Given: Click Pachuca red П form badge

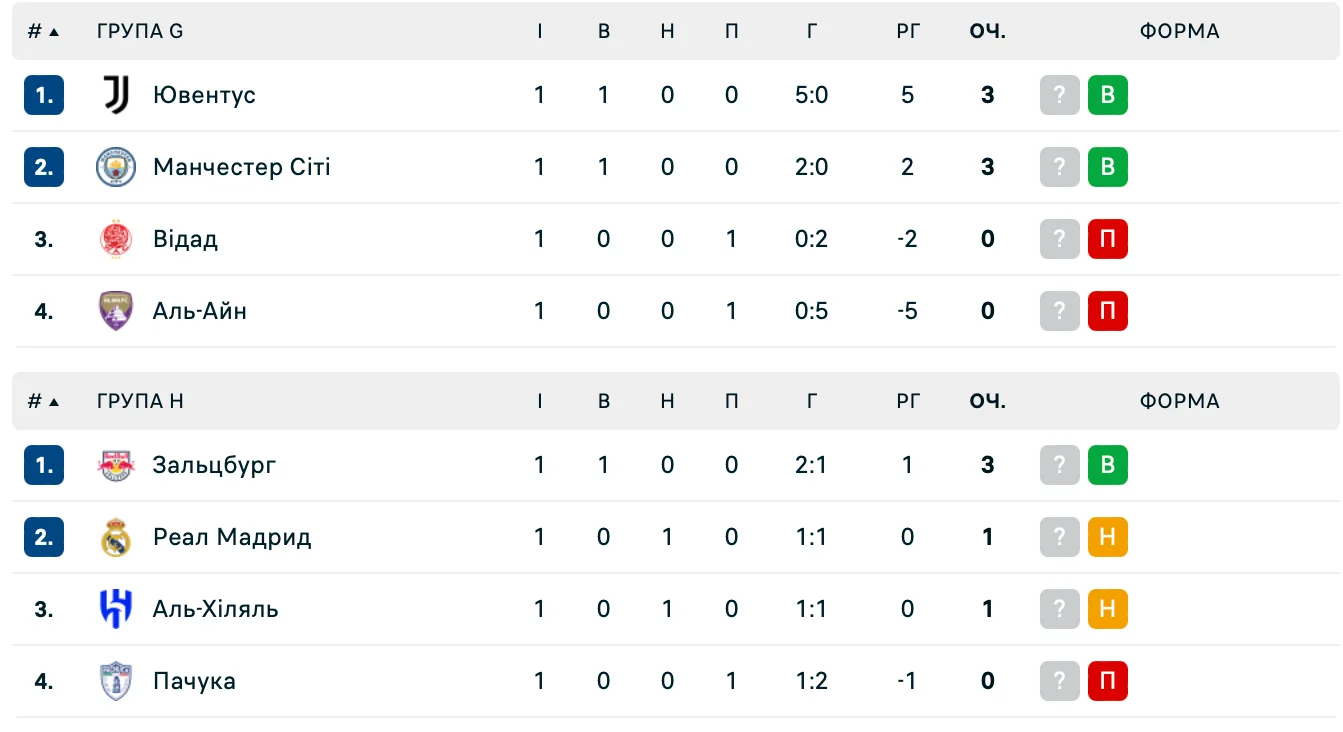Looking at the screenshot, I should (1107, 681).
